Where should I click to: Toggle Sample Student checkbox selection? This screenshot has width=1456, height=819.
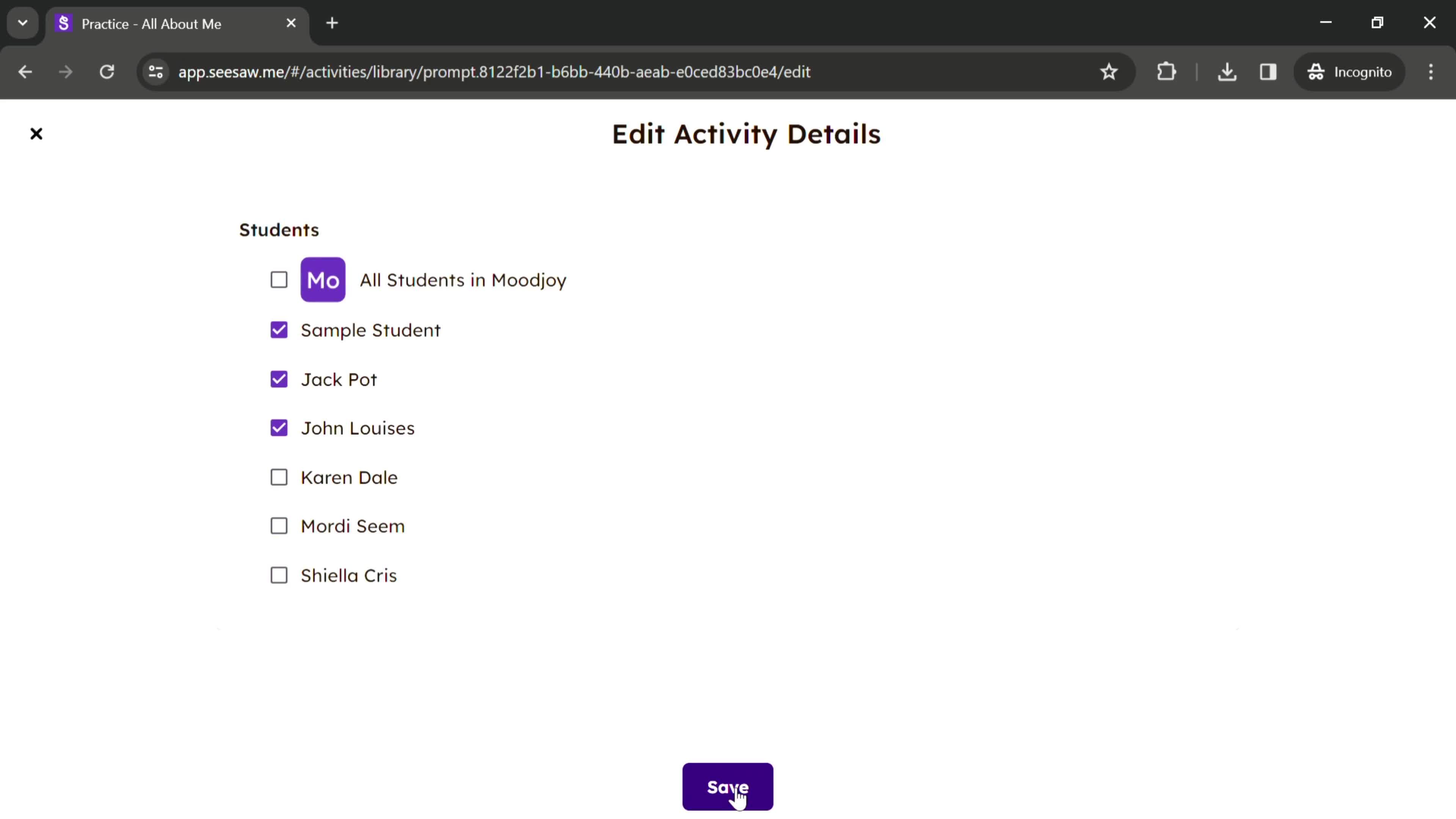pyautogui.click(x=279, y=330)
